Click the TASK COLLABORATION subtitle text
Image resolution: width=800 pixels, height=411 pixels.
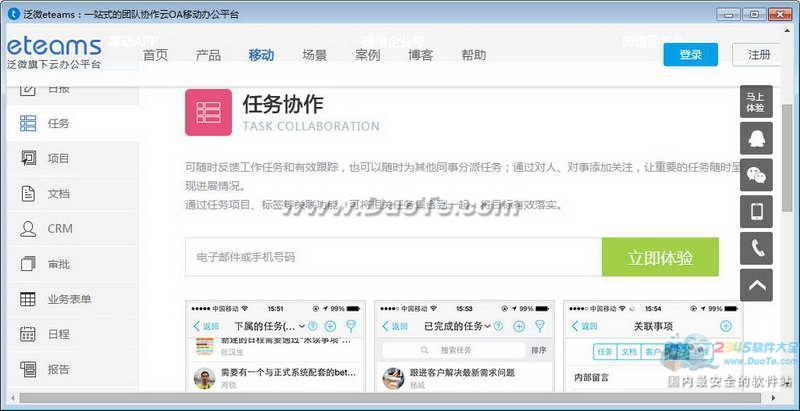[311, 126]
